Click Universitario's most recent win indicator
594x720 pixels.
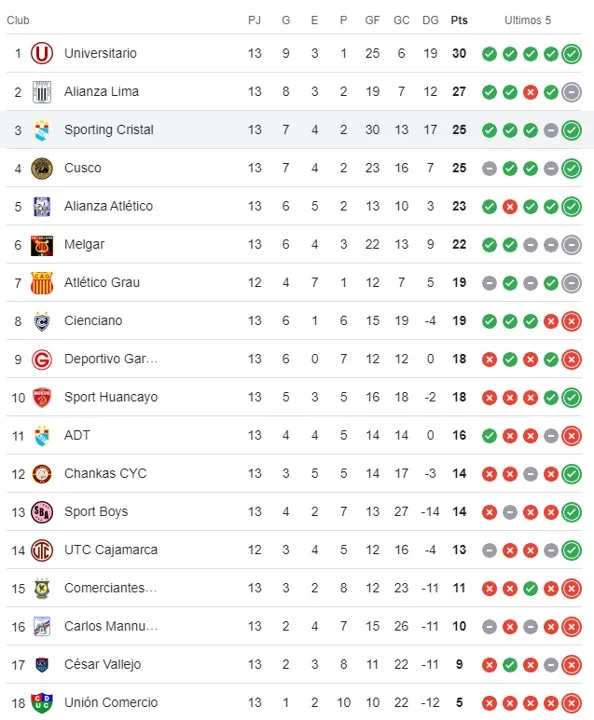572,54
